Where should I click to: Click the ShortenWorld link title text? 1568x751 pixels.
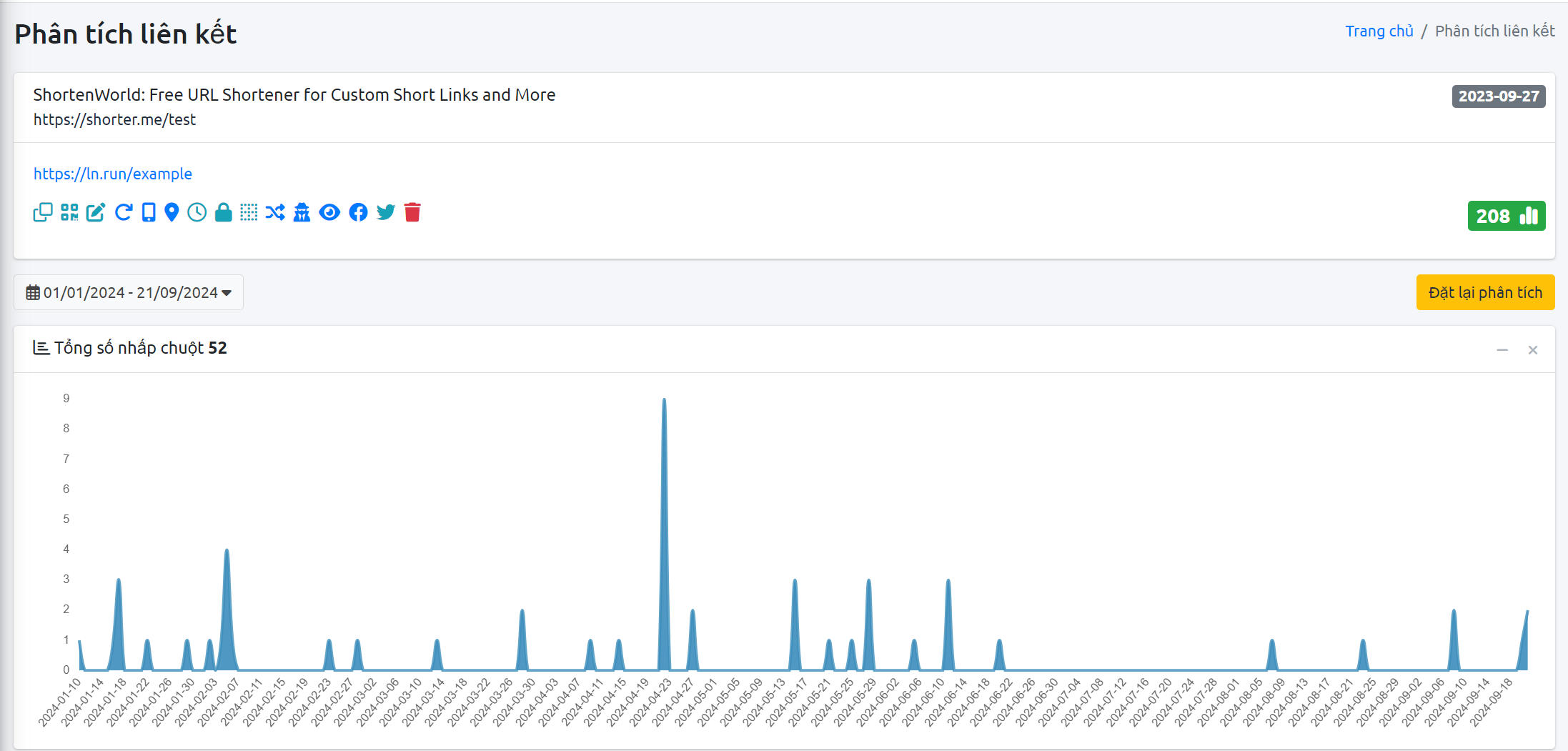(x=294, y=95)
